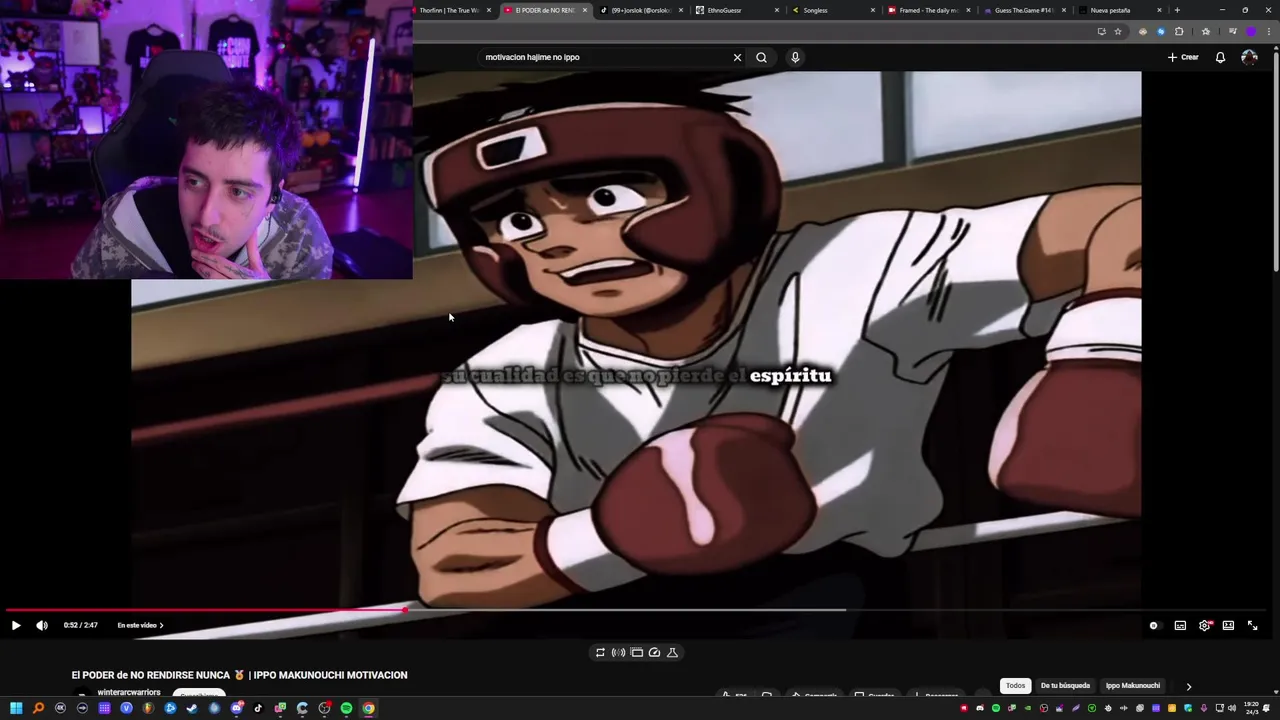Open the Chrome cast/install screen icon
Screen dimensions: 1280x720
1101,31
